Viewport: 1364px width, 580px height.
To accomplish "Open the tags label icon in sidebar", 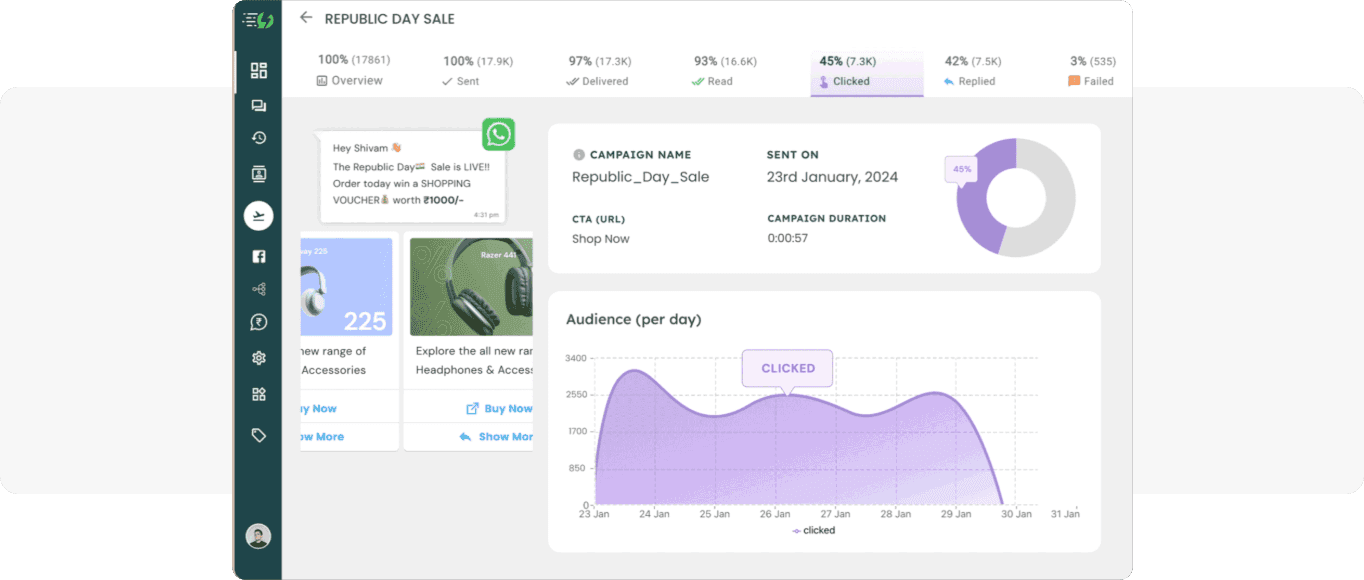I will pyautogui.click(x=258, y=434).
